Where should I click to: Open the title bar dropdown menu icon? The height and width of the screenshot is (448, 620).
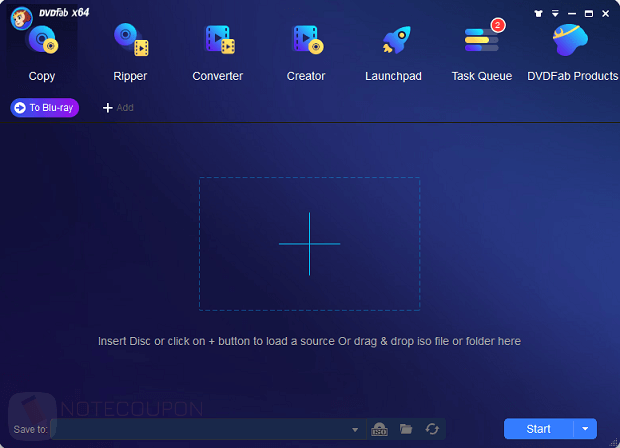(555, 13)
